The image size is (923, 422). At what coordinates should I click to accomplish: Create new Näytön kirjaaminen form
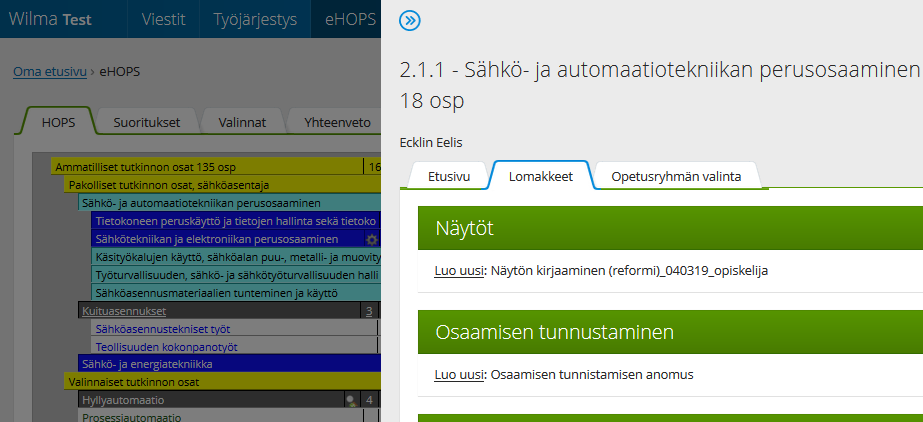point(458,270)
